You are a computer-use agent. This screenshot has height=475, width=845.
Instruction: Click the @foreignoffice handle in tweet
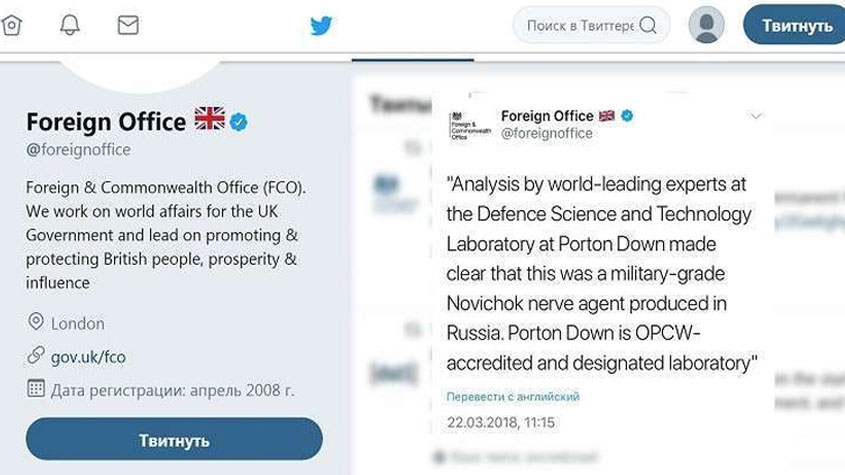pyautogui.click(x=546, y=134)
